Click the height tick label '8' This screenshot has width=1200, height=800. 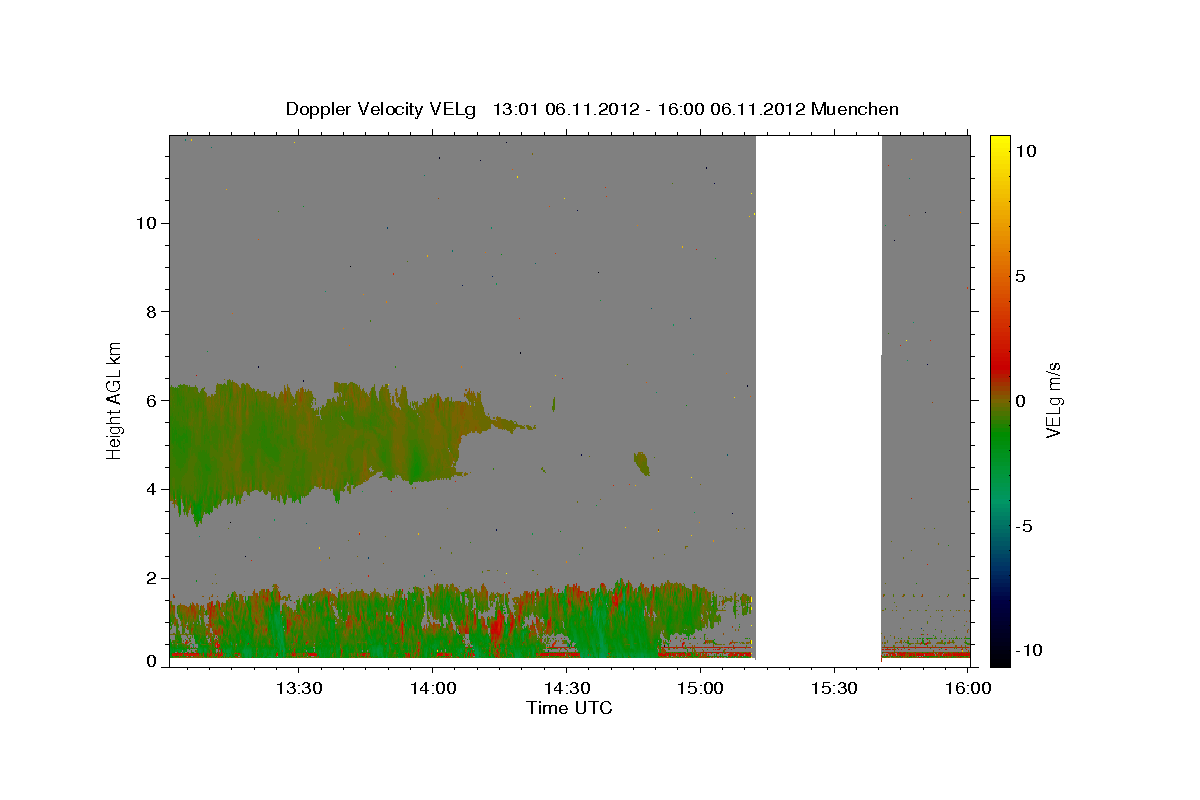[152, 312]
